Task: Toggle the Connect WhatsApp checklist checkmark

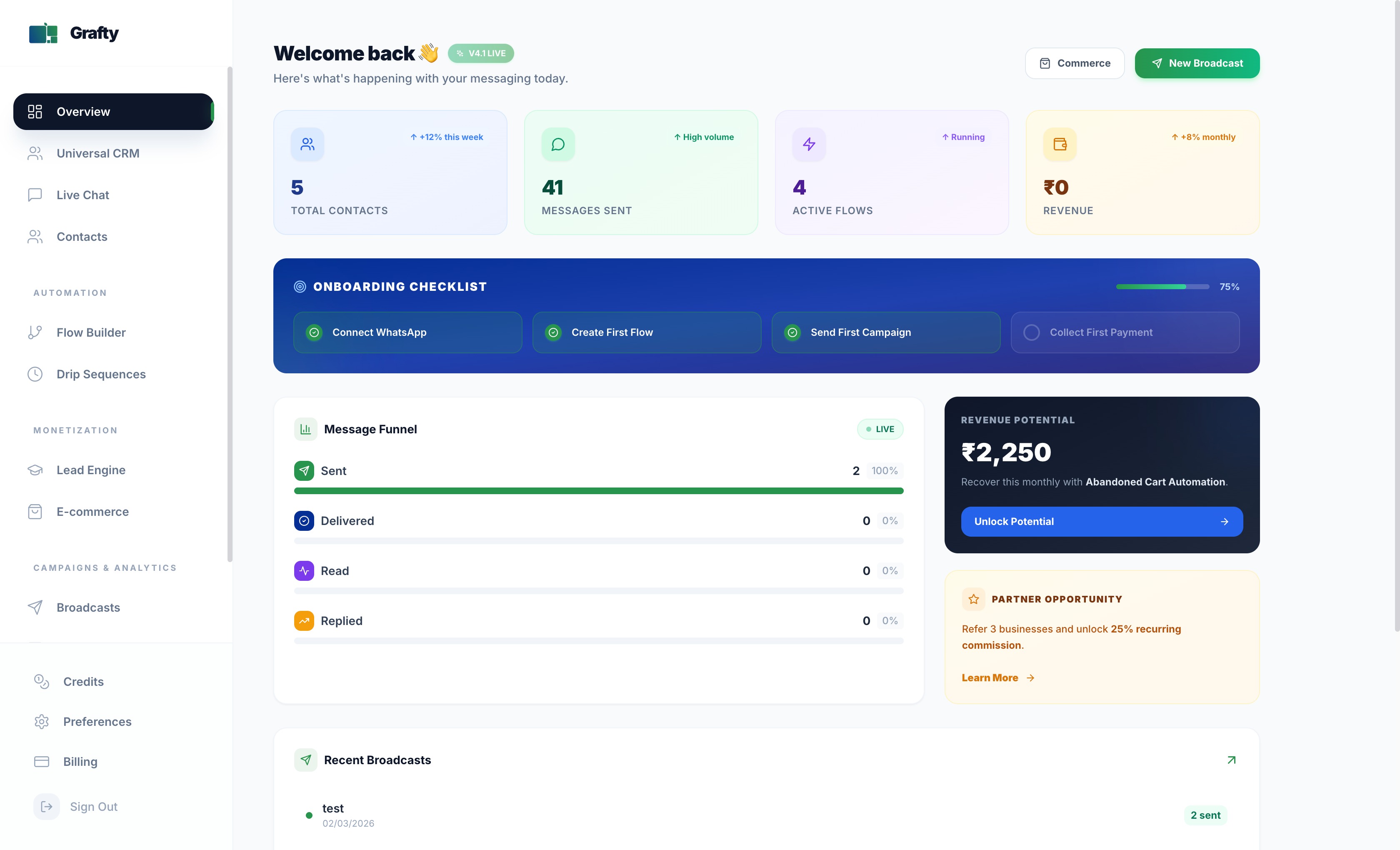Action: [314, 332]
